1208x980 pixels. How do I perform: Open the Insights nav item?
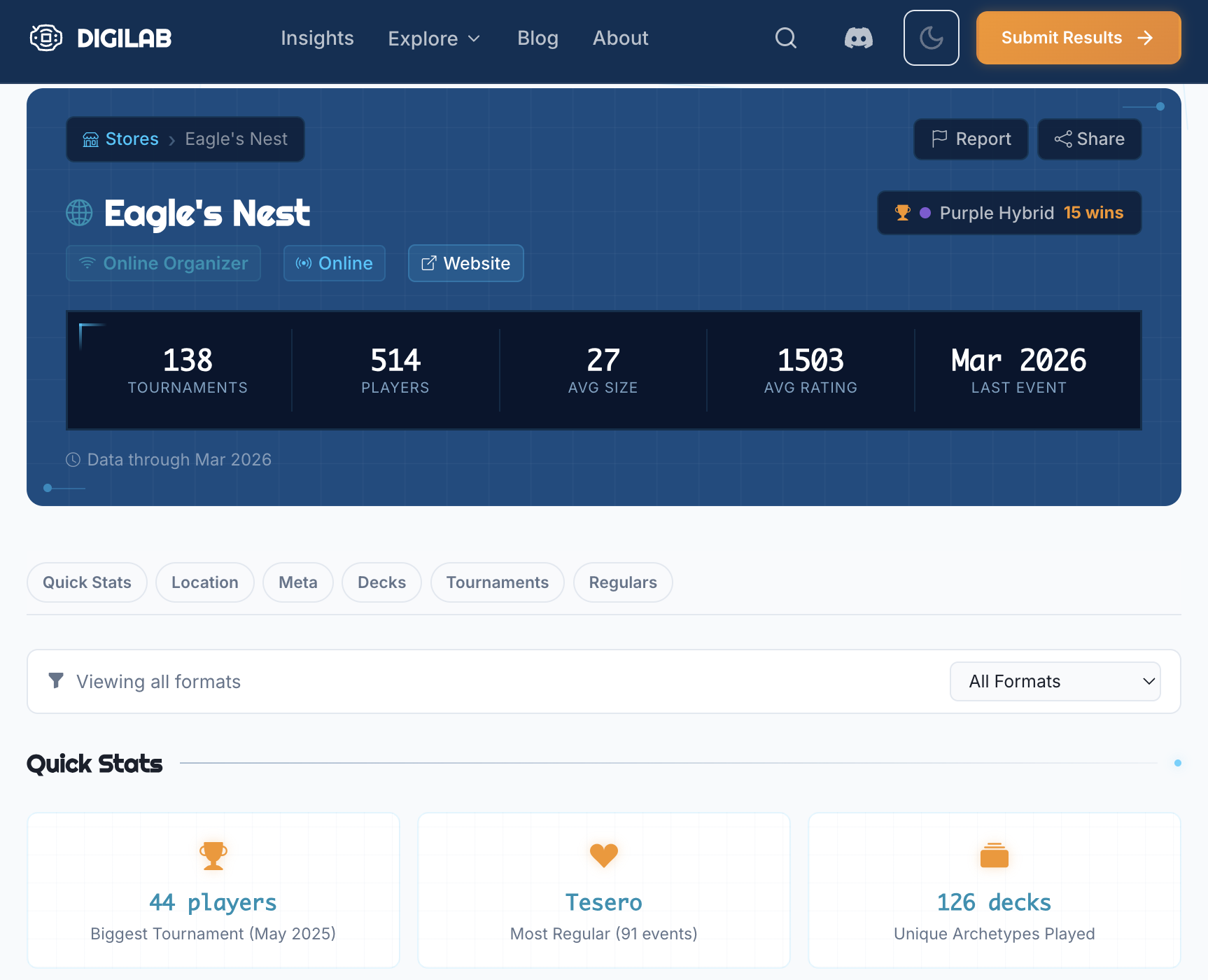click(317, 38)
